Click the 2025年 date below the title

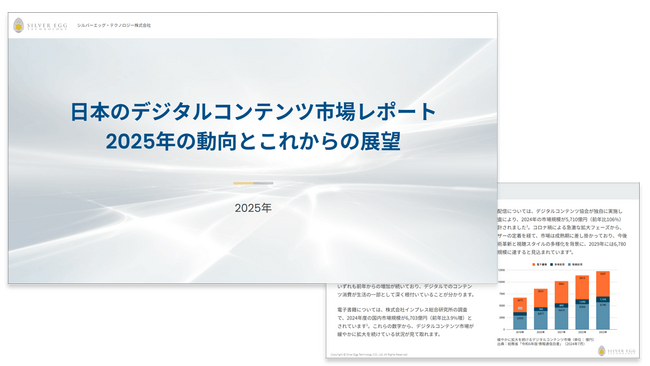(253, 208)
